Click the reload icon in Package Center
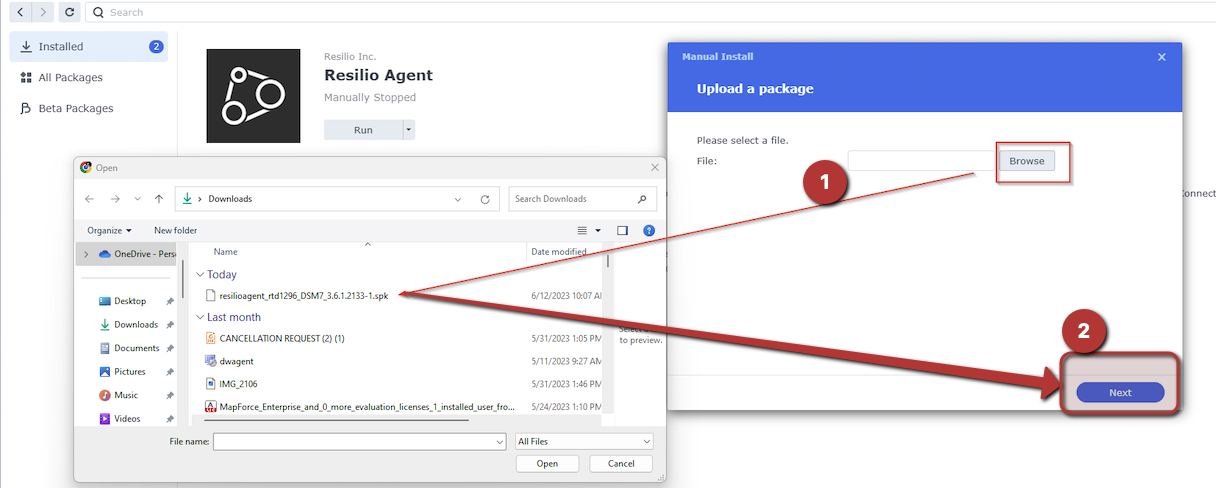 pyautogui.click(x=68, y=12)
